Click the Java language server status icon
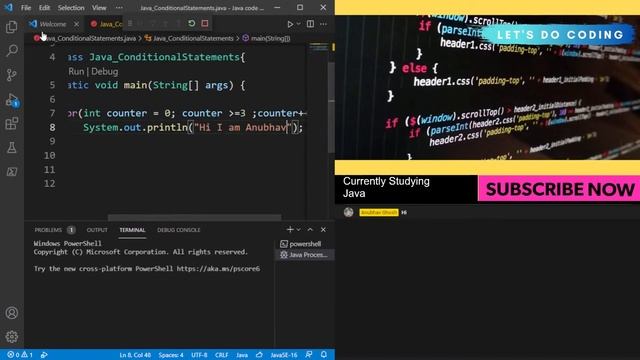The image size is (640, 360). pyautogui.click(x=259, y=355)
